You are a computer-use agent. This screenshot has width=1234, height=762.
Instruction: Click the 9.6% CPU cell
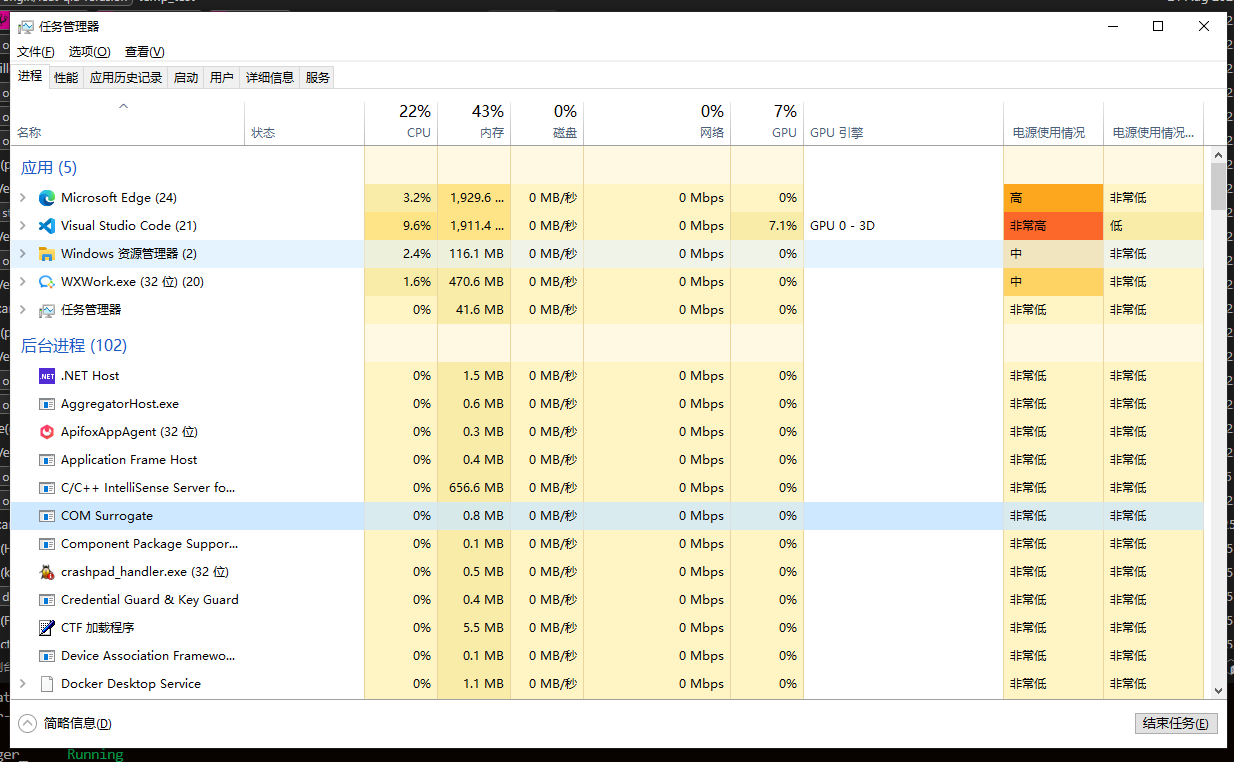401,226
